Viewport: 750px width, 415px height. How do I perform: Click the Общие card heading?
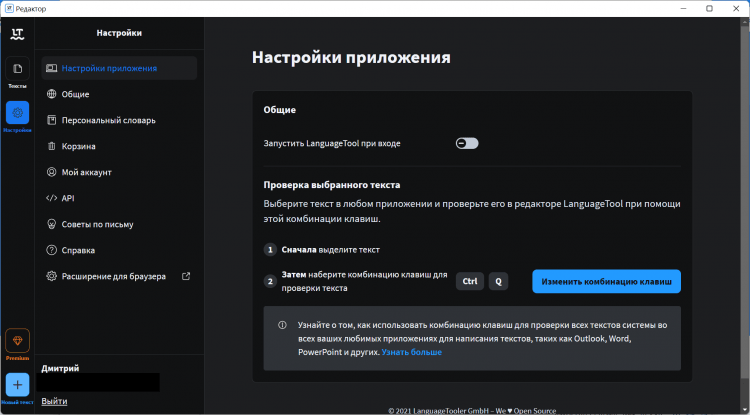[280, 110]
